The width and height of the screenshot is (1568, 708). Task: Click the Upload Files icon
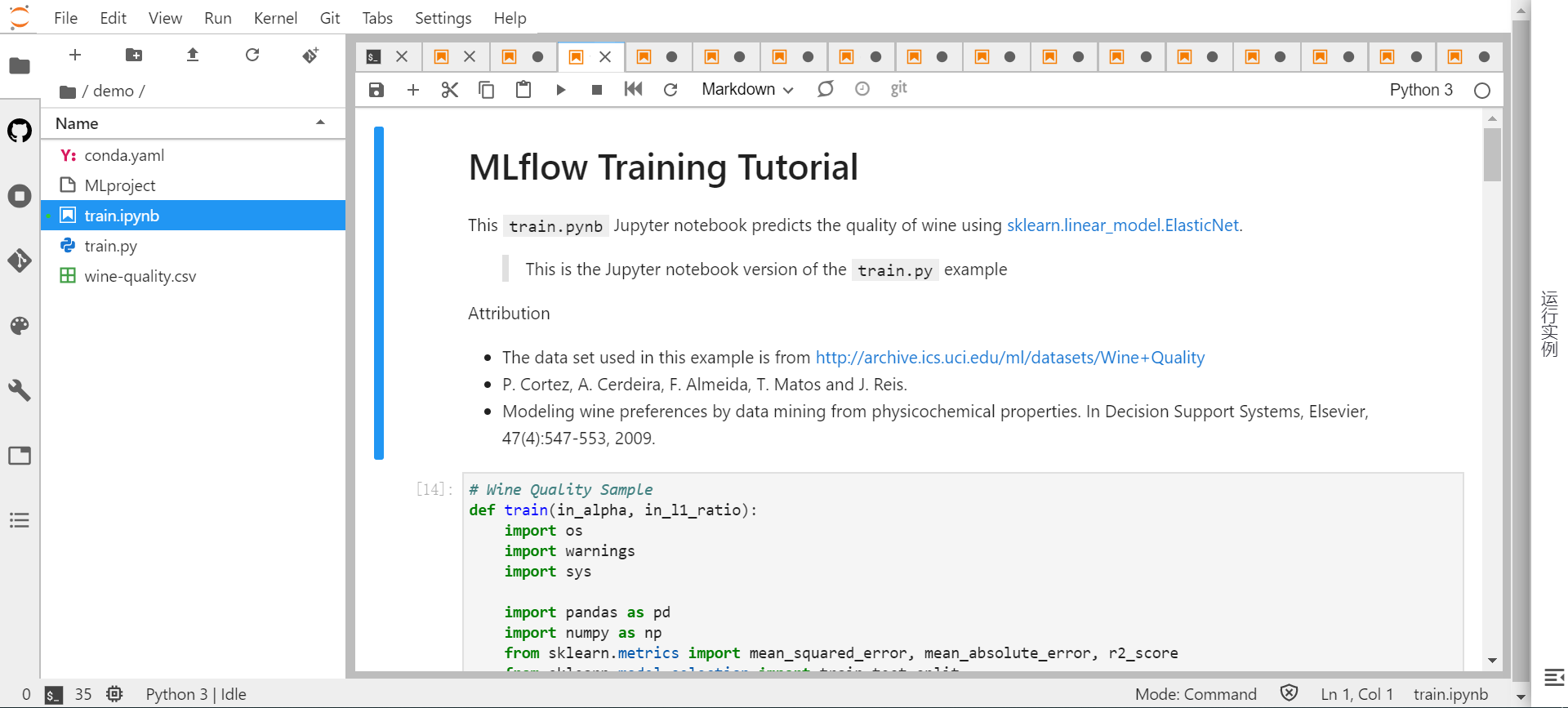click(x=193, y=55)
